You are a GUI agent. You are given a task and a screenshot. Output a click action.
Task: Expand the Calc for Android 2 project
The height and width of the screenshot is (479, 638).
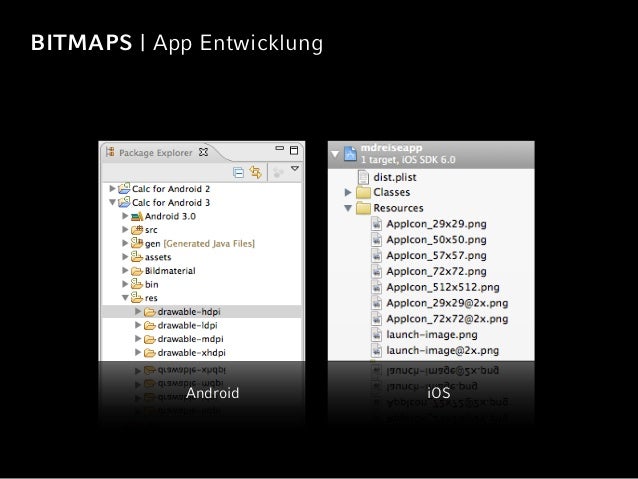(112, 188)
